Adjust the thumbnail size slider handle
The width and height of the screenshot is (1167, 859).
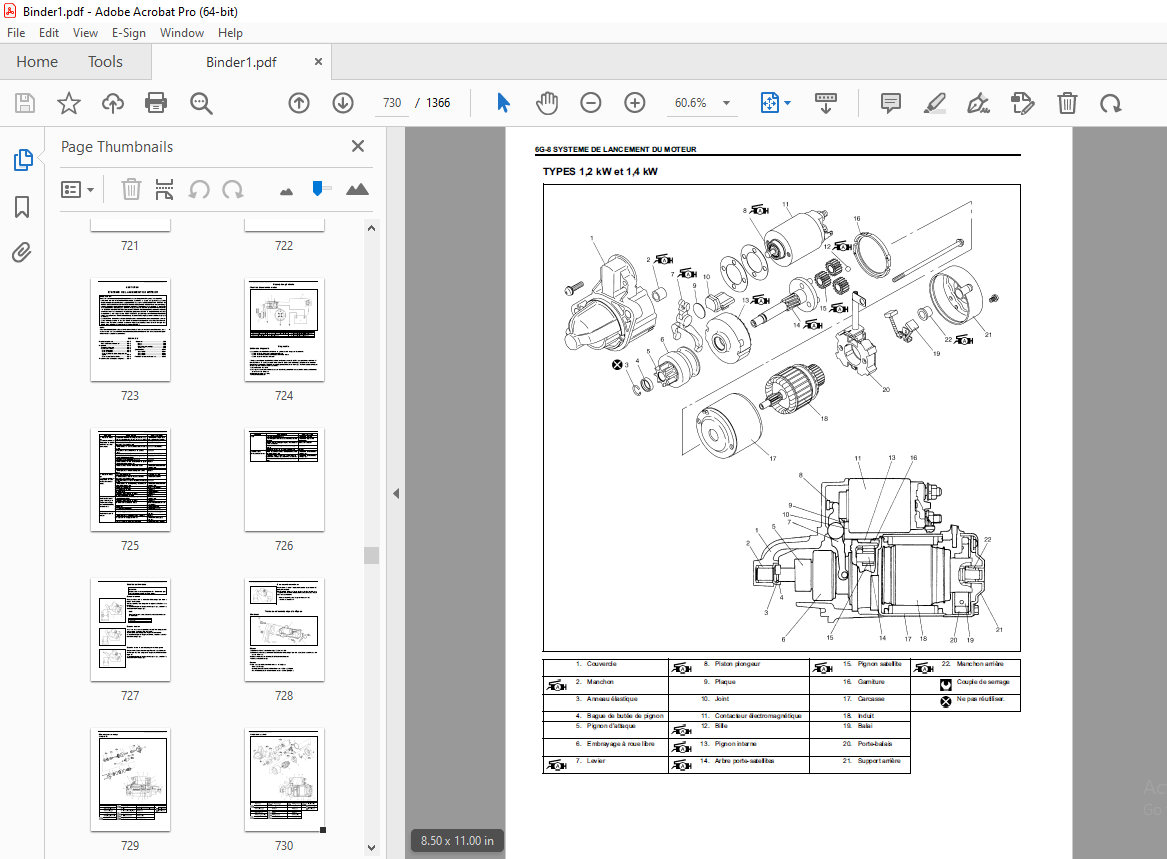[x=318, y=188]
